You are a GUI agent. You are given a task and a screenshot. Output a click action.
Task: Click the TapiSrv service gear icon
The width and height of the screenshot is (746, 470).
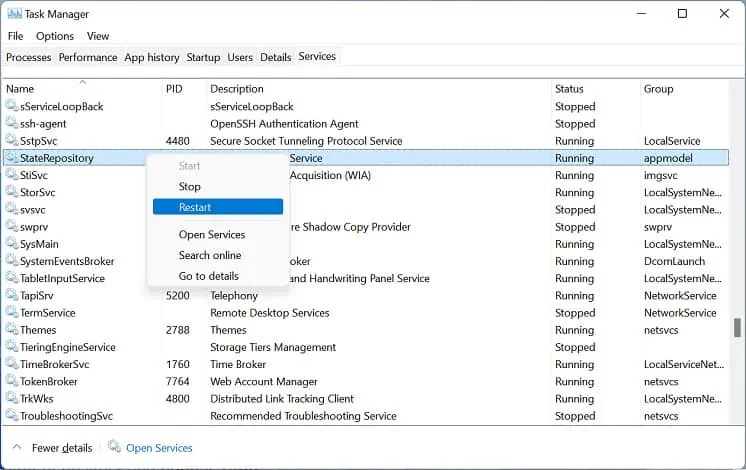[x=12, y=294]
